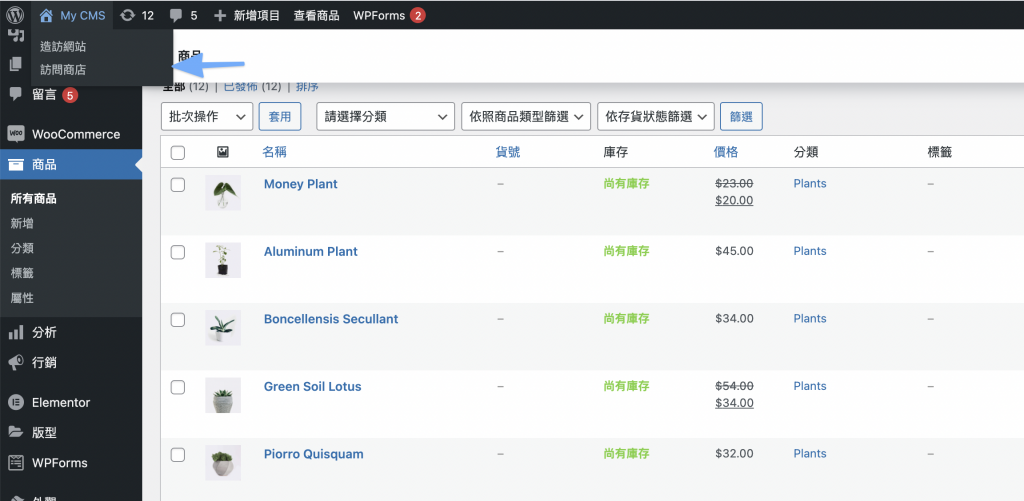Viewport: 1024px width, 501px height.
Task: Click the Elementor logo icon
Action: [16, 402]
